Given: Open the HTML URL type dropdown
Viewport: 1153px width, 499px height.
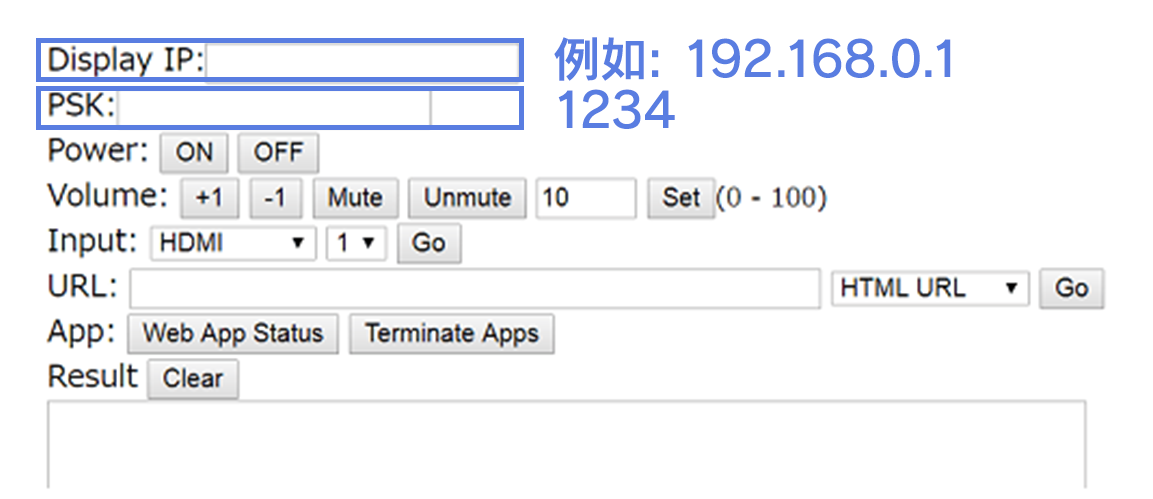Looking at the screenshot, I should (929, 289).
